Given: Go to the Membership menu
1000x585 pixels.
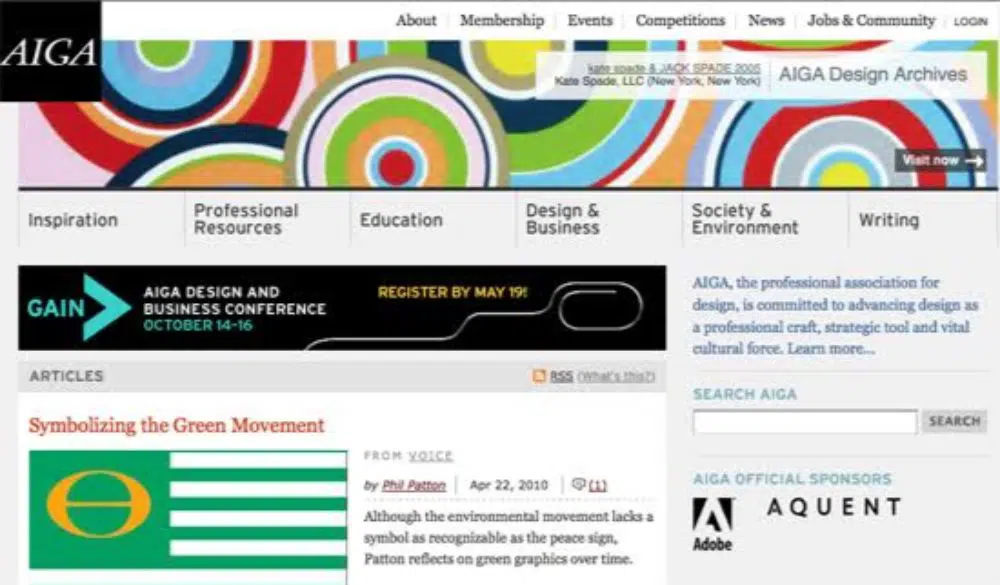Looking at the screenshot, I should pyautogui.click(x=502, y=20).
